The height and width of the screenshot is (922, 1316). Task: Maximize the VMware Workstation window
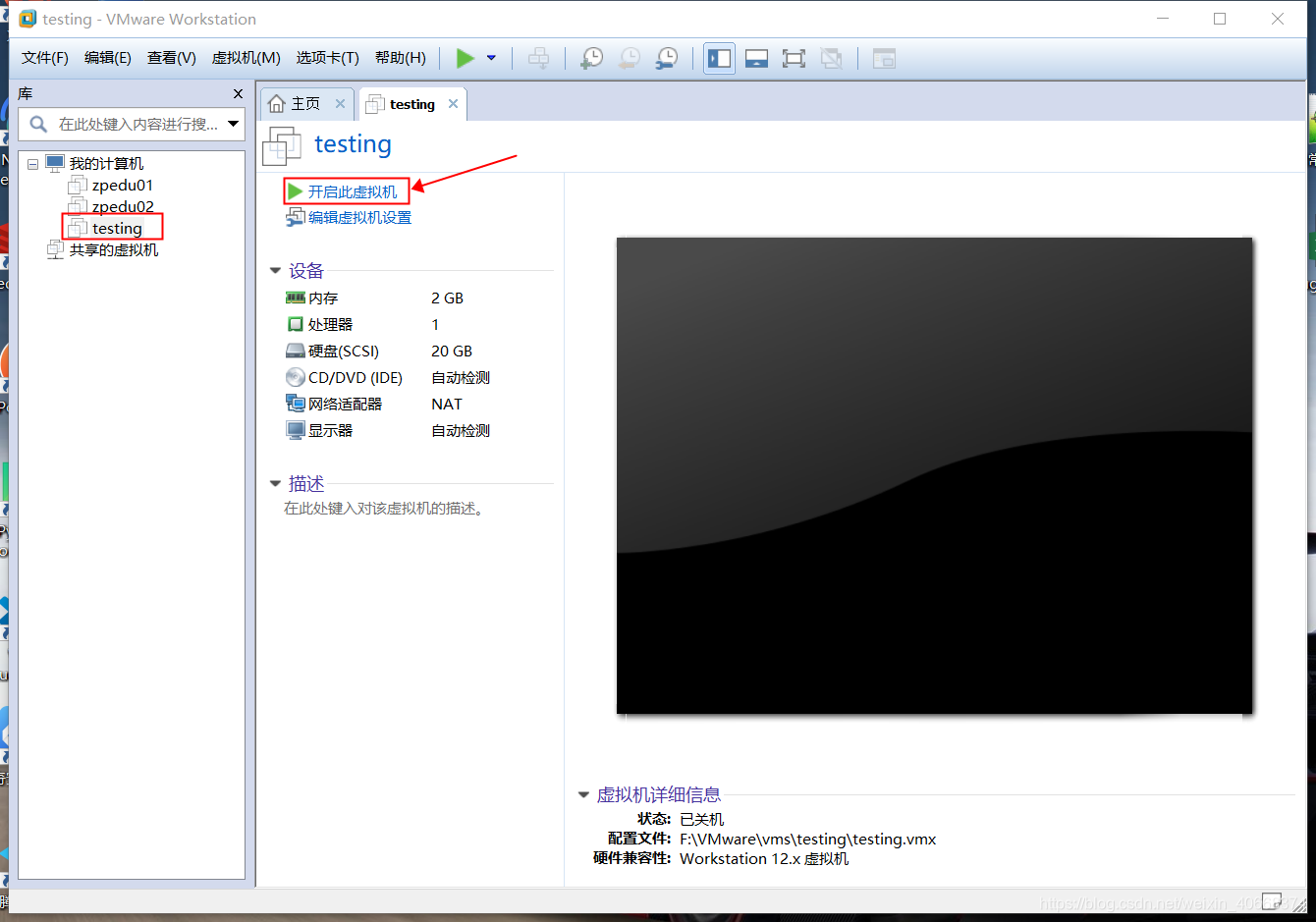(x=1220, y=19)
